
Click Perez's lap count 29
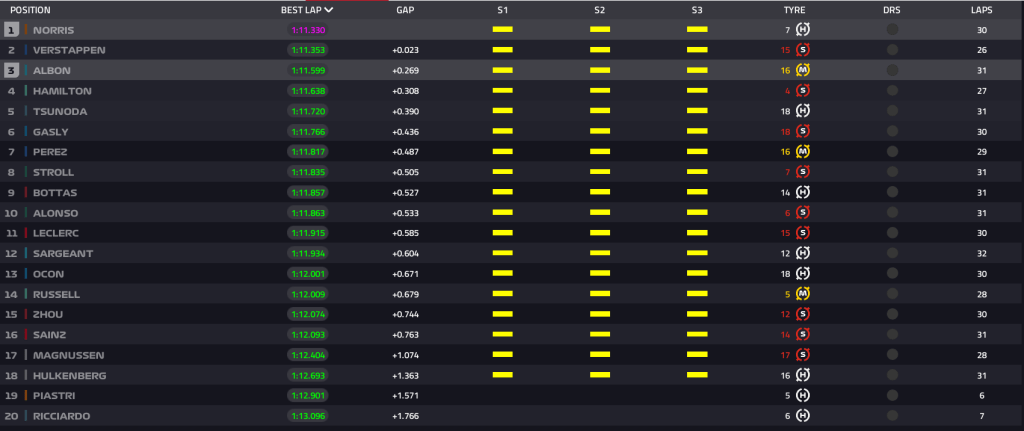(982, 152)
